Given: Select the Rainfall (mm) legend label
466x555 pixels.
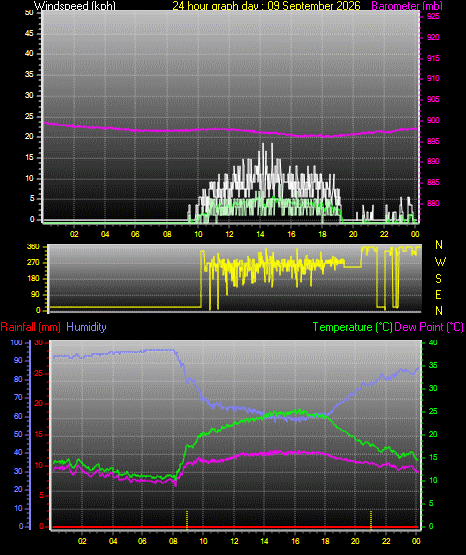Looking at the screenshot, I should click(x=30, y=327).
